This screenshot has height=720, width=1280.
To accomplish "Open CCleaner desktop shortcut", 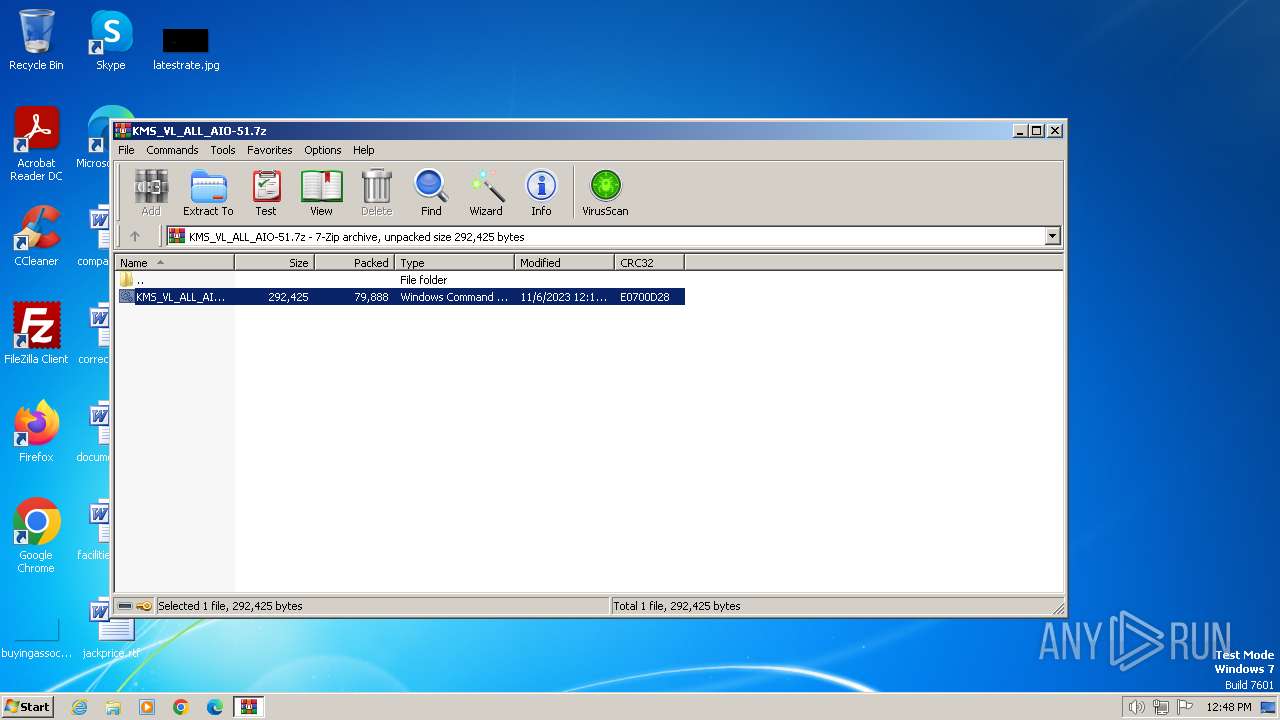I will (x=36, y=237).
